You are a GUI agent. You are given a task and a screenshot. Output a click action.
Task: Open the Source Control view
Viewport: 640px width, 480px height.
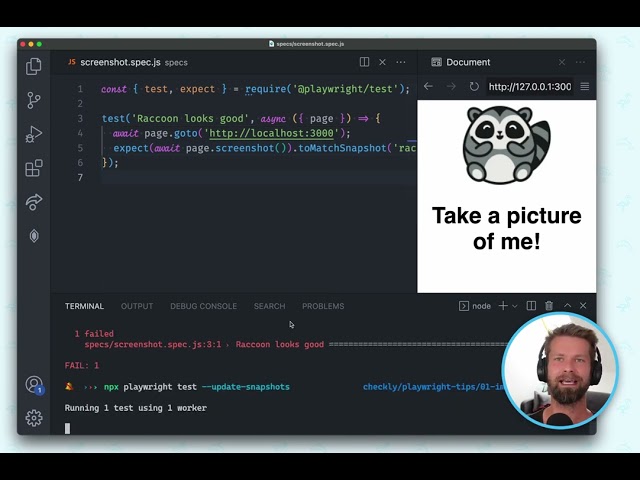click(x=34, y=100)
